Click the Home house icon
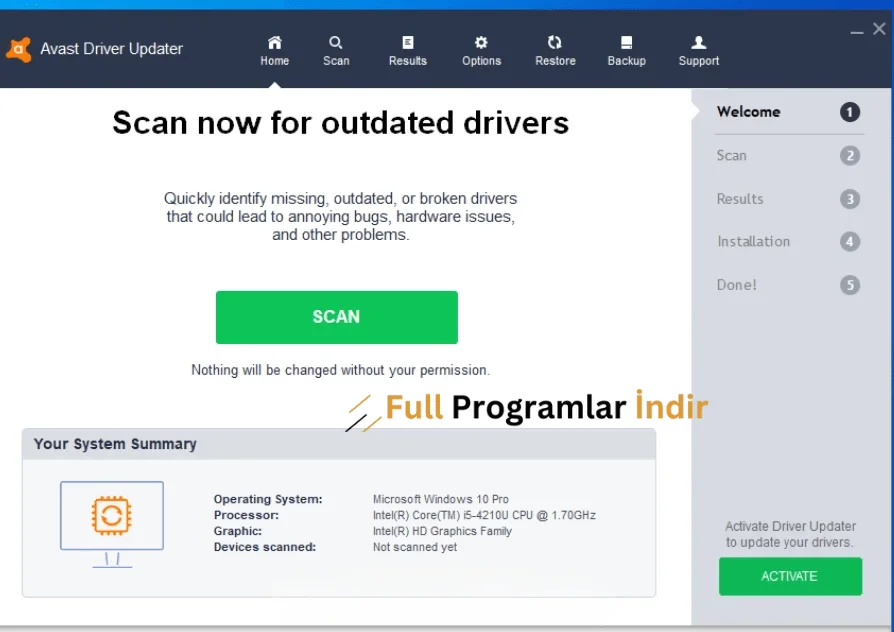The height and width of the screenshot is (632, 894). tap(275, 42)
